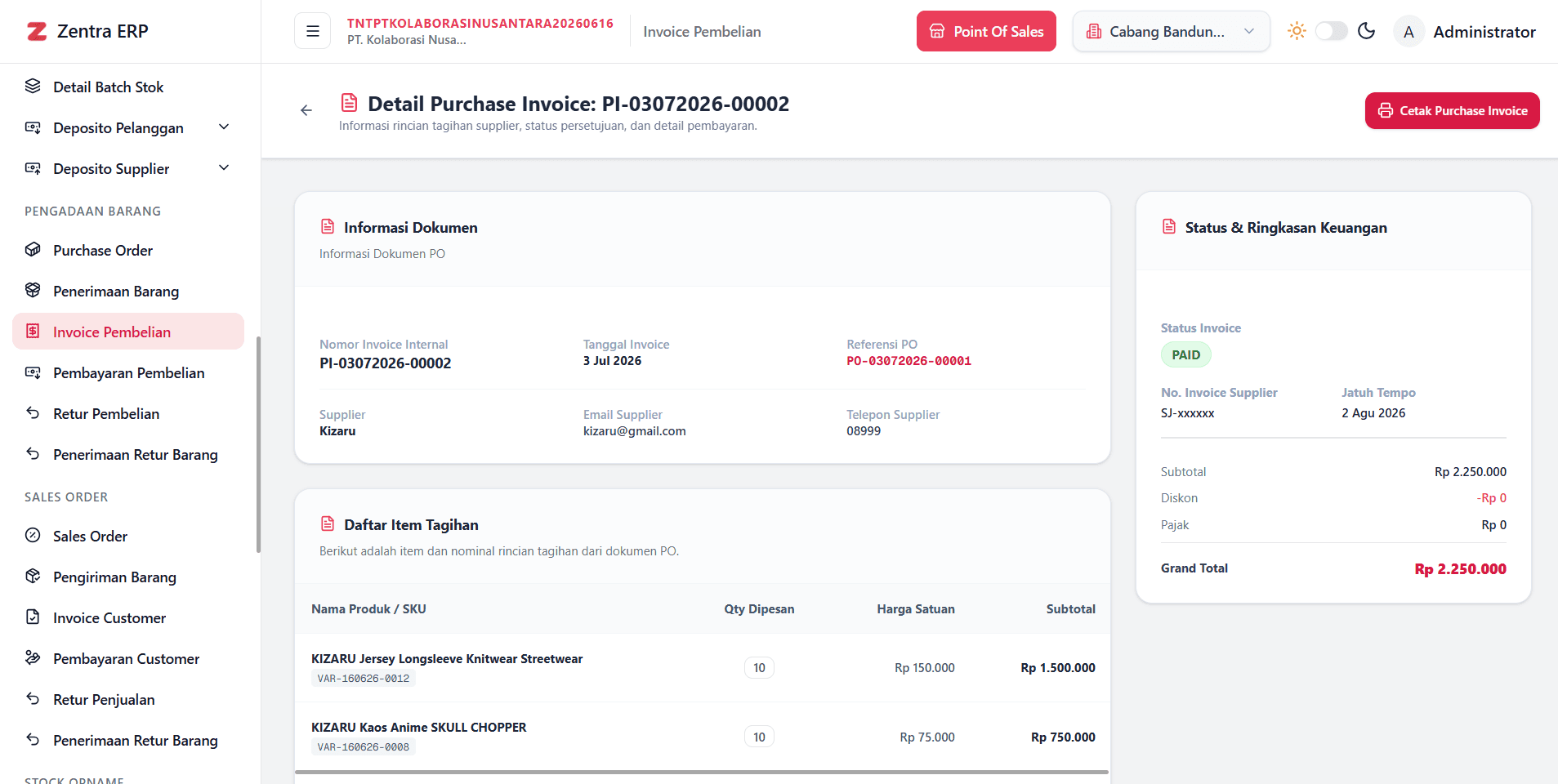Image resolution: width=1558 pixels, height=784 pixels.
Task: Expand the Deposito Pelanggan submenu chevron
Action: pyautogui.click(x=224, y=127)
